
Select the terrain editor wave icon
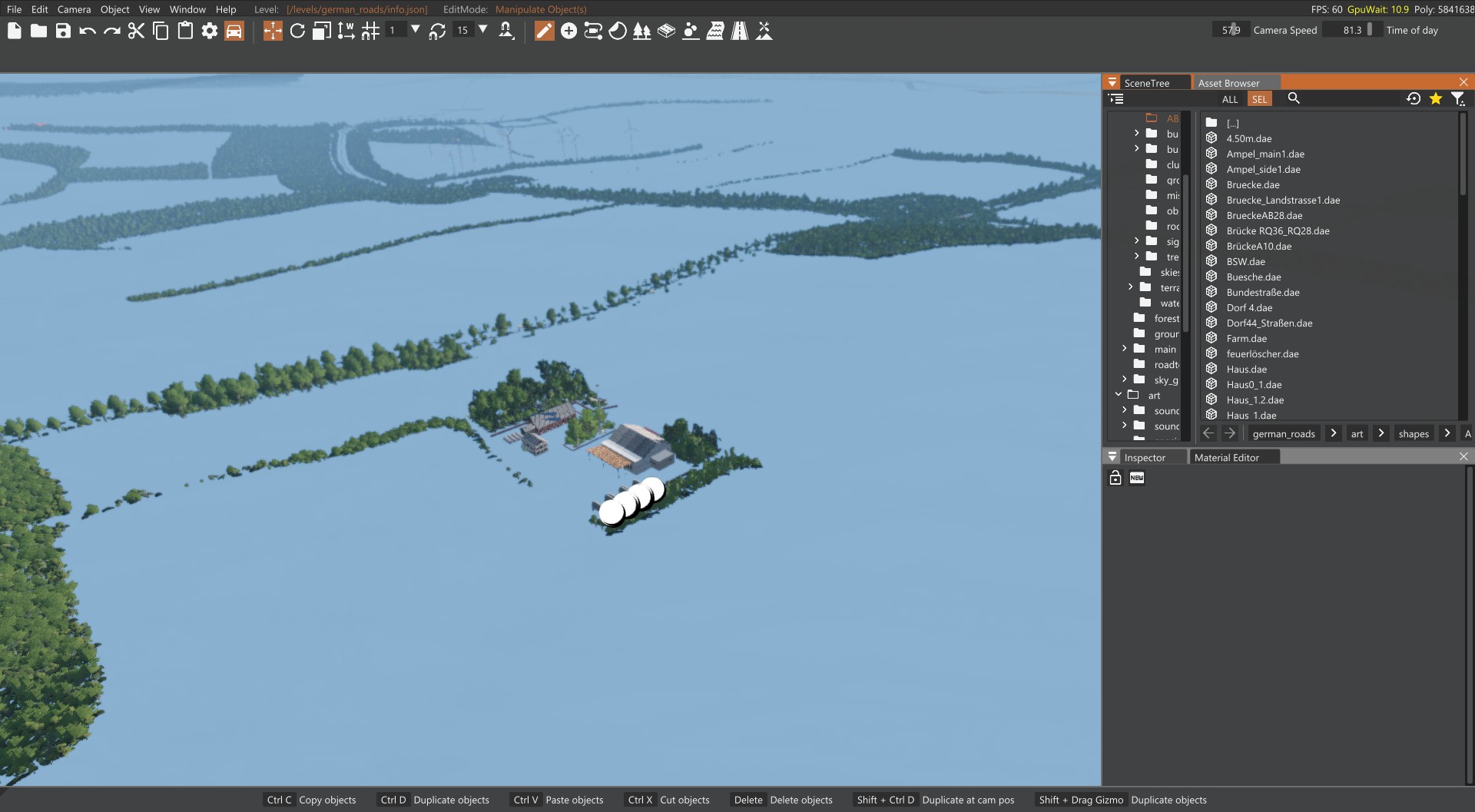tap(715, 31)
